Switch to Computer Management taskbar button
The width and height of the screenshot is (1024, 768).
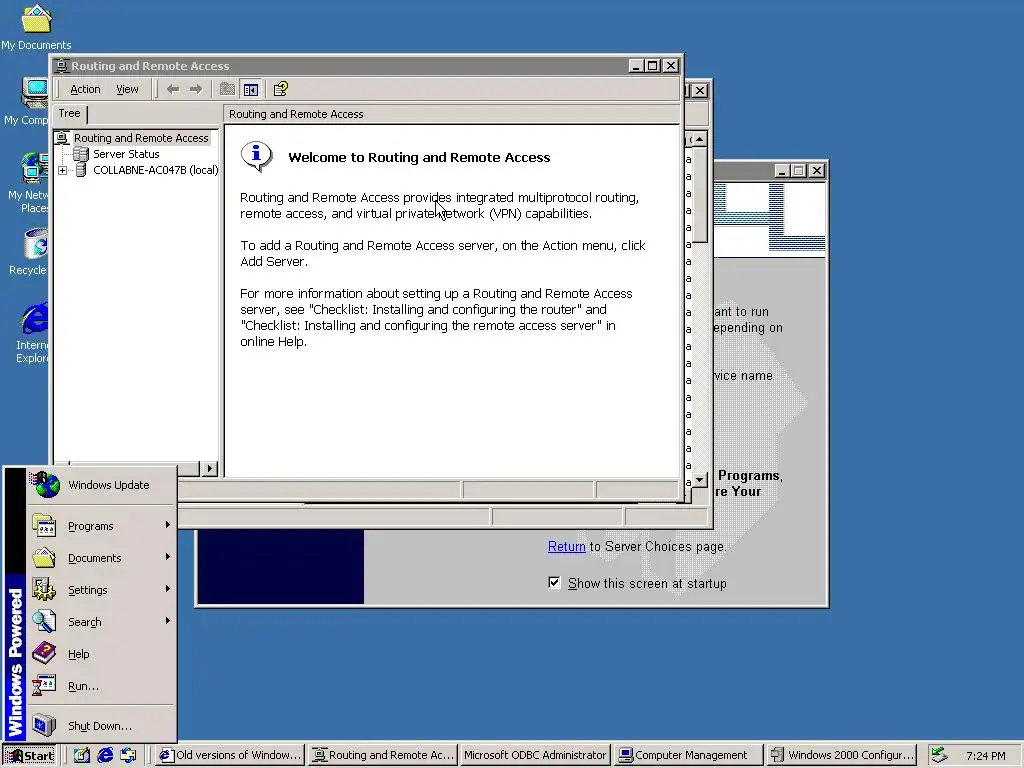[x=688, y=756]
